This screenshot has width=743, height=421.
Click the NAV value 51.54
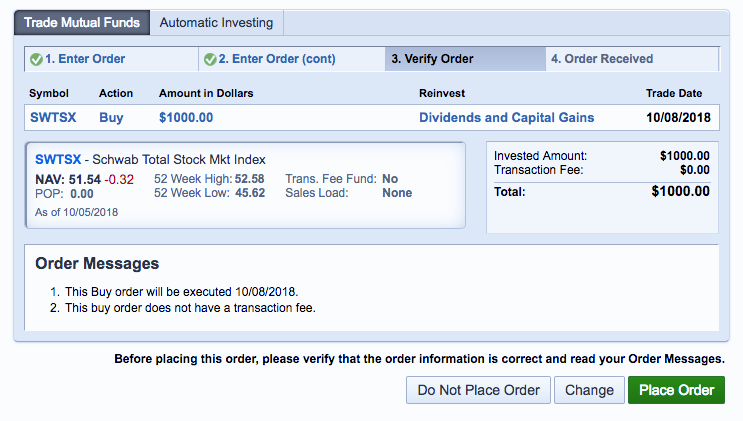tap(85, 179)
